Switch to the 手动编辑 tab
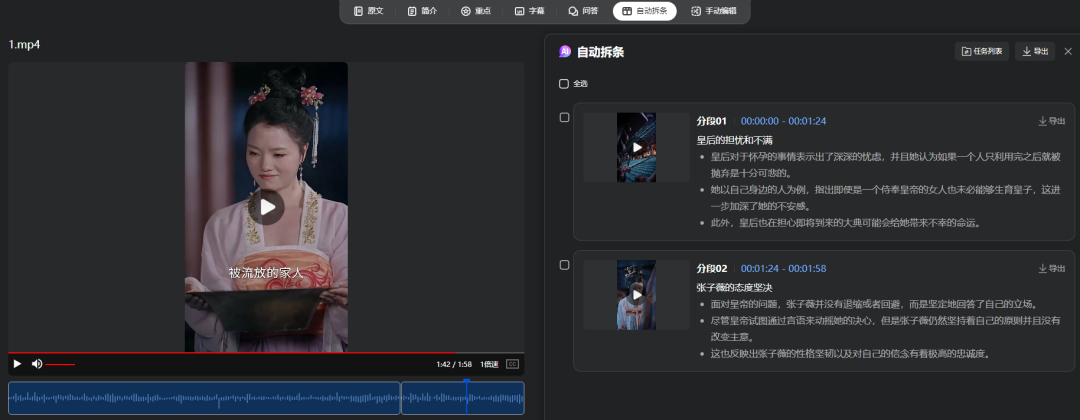This screenshot has width=1080, height=420. pyautogui.click(x=714, y=11)
